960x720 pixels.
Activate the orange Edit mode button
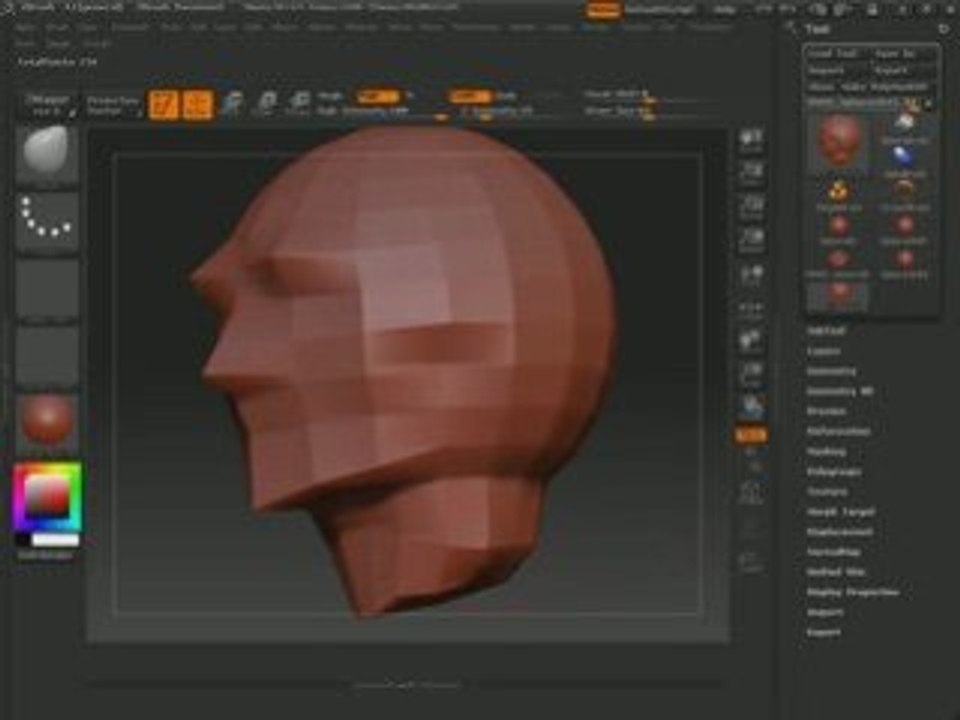pos(164,105)
